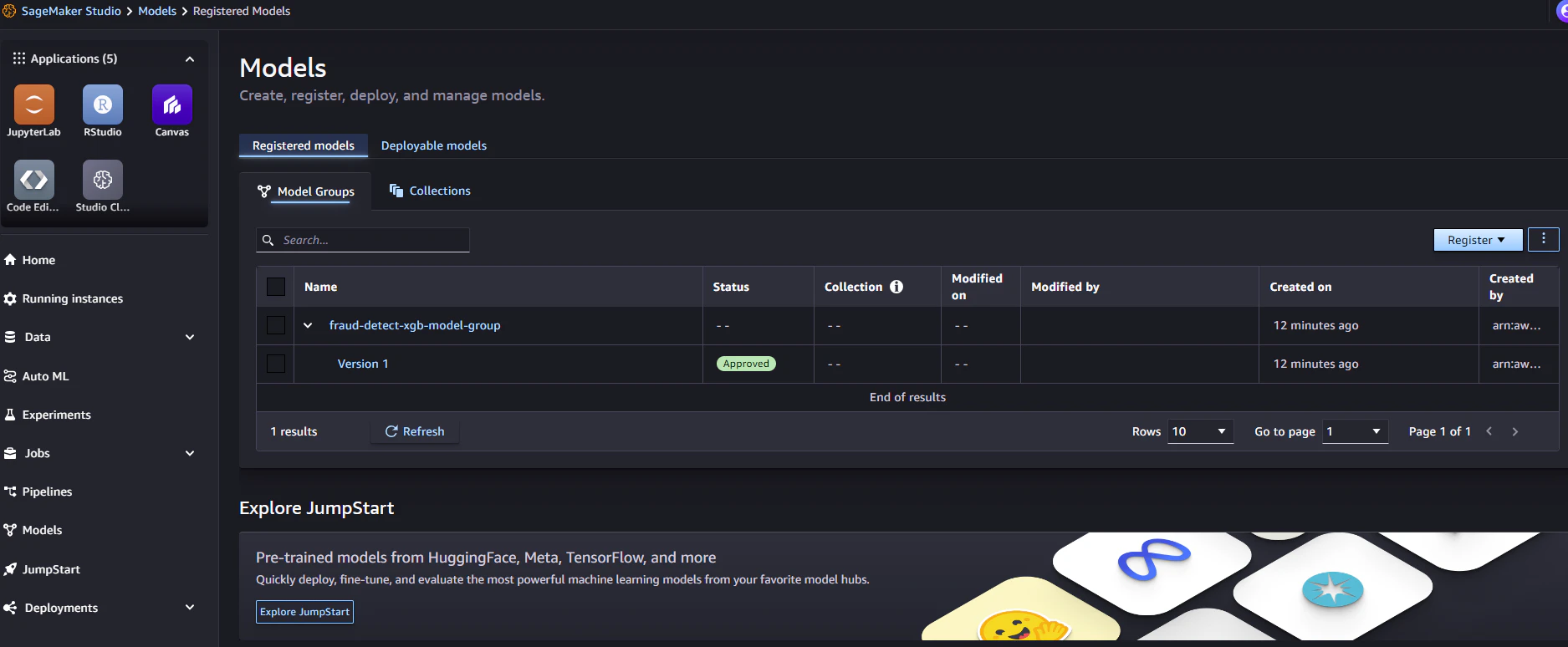Open Version 1 model link
The height and width of the screenshot is (647, 1568).
(363, 364)
